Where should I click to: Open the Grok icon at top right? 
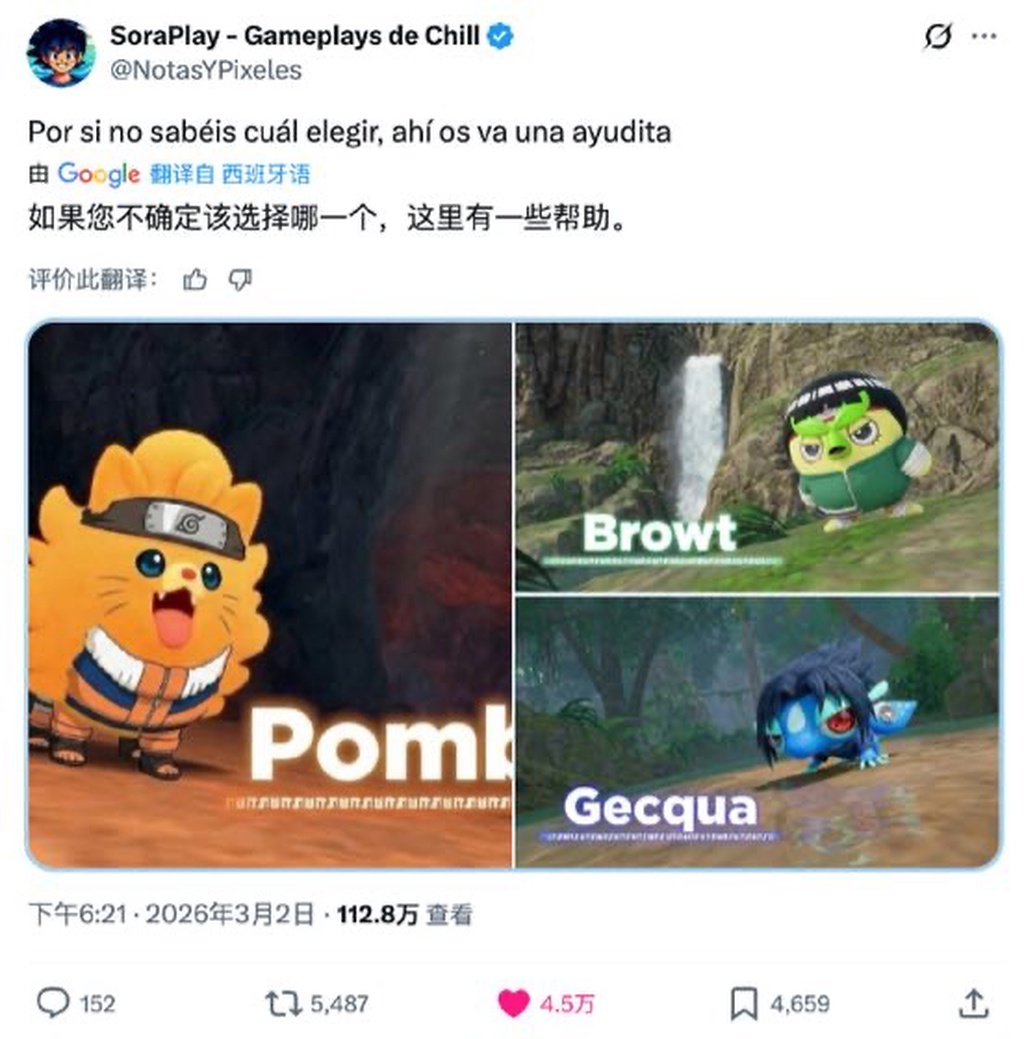(x=939, y=36)
